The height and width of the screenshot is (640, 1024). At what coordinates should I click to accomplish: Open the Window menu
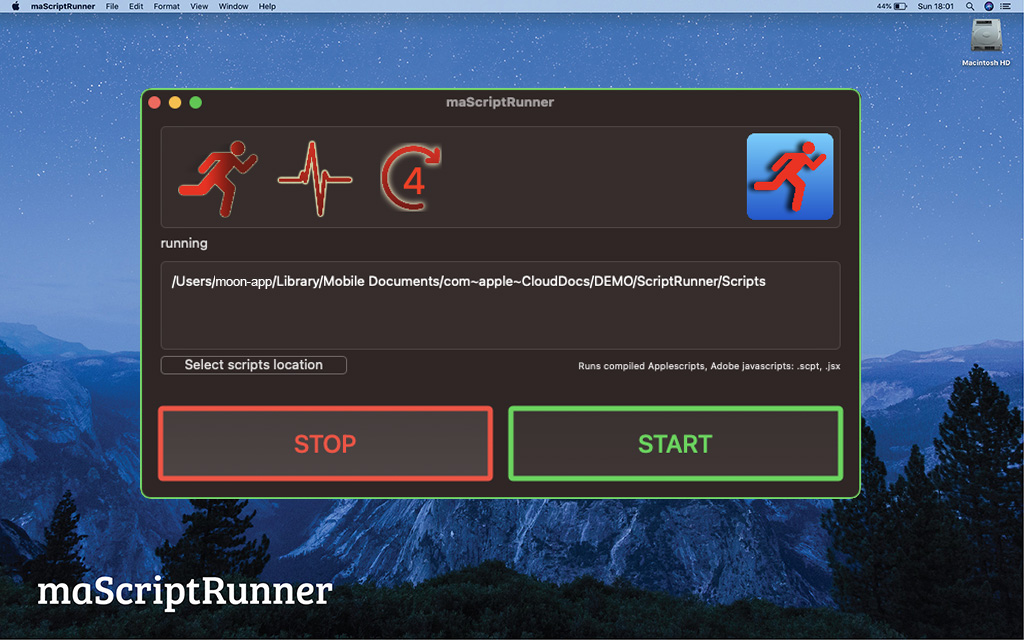233,6
